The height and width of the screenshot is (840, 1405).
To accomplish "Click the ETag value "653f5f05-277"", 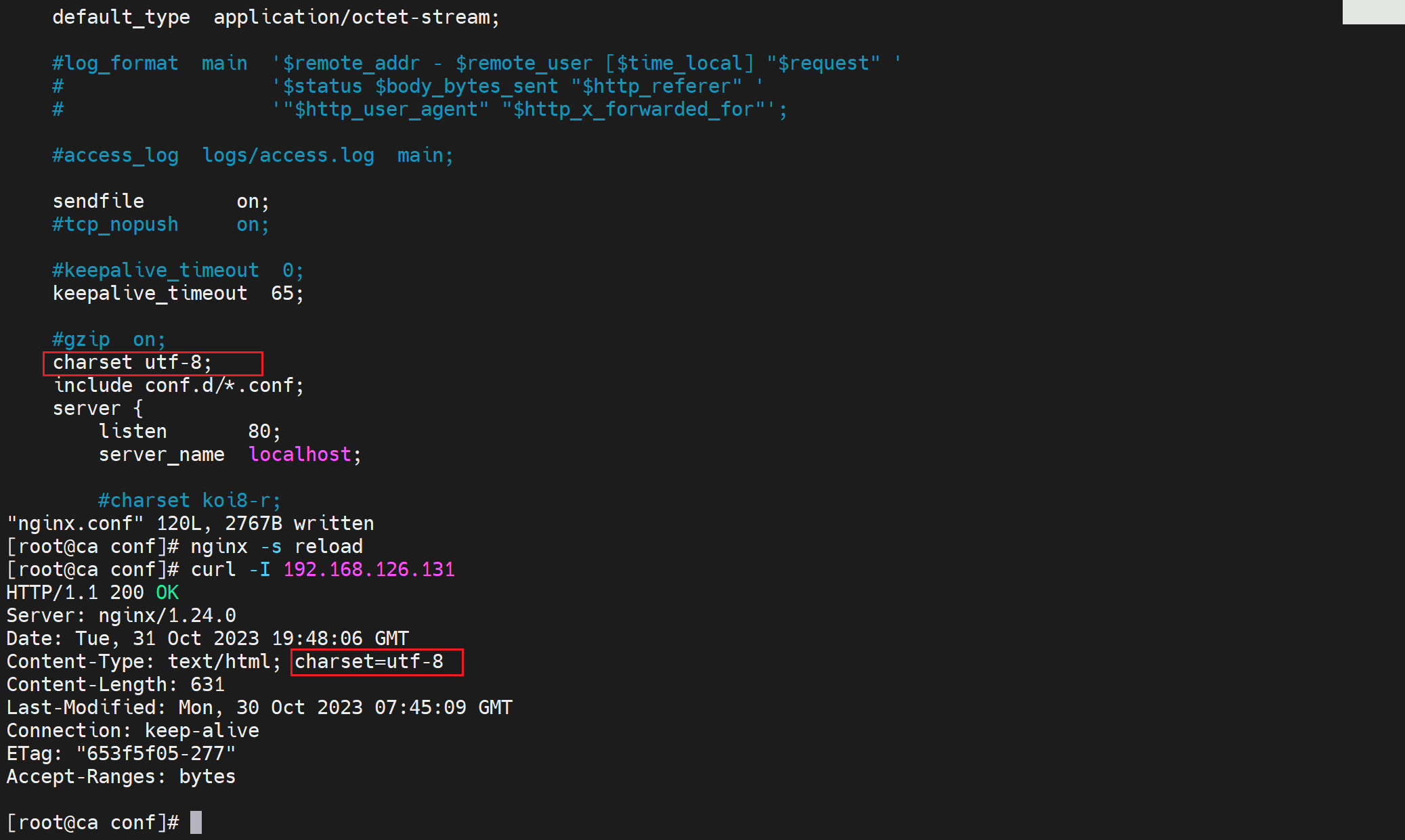I will tap(156, 753).
